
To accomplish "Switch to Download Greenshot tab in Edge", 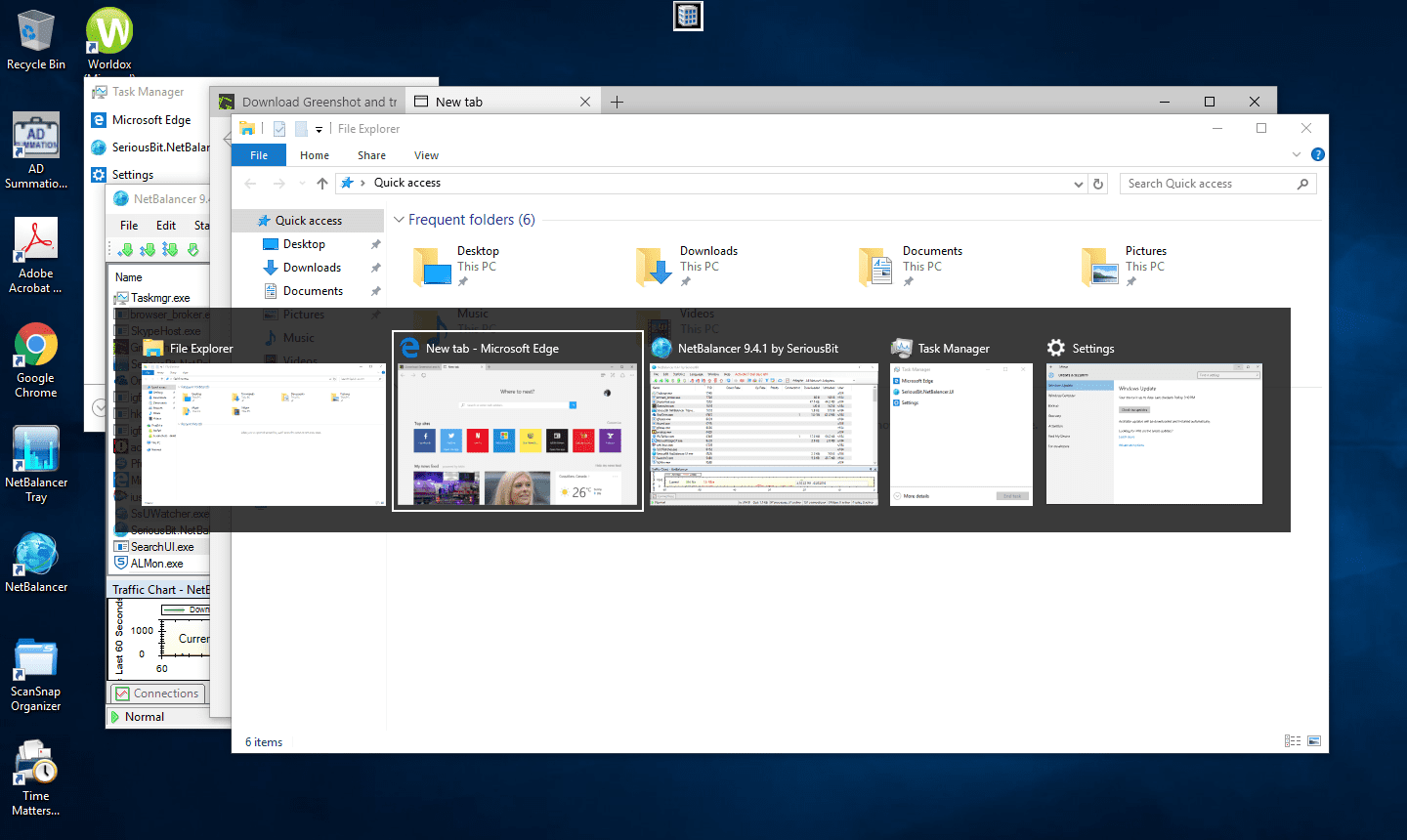I will coord(308,102).
